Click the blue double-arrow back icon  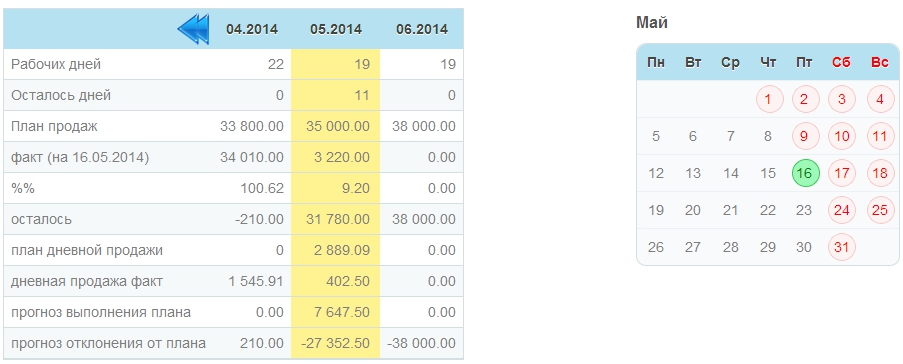pyautogui.click(x=193, y=29)
